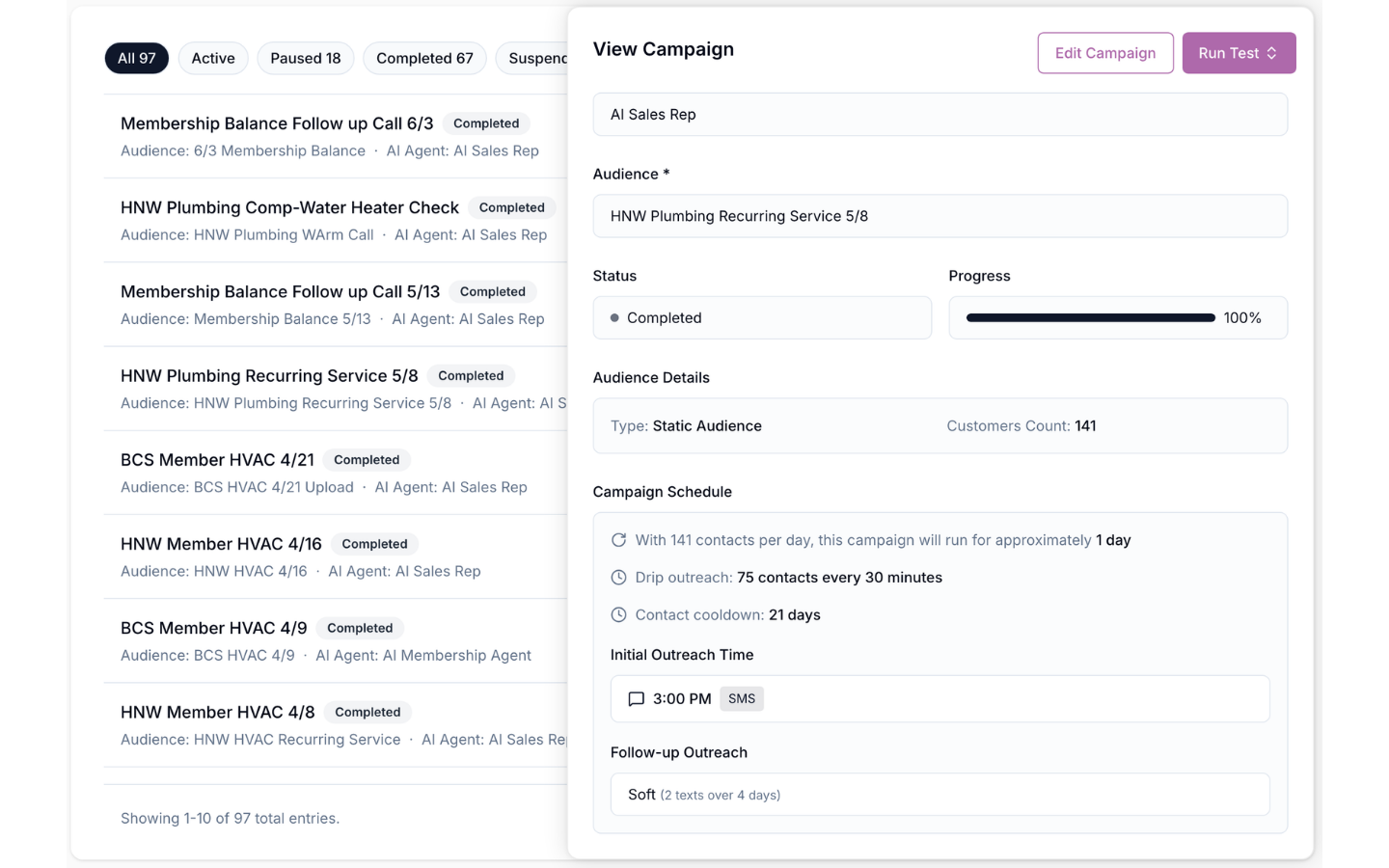Click 'Customers Count: 141' text
The image size is (1389, 868).
(x=1021, y=426)
